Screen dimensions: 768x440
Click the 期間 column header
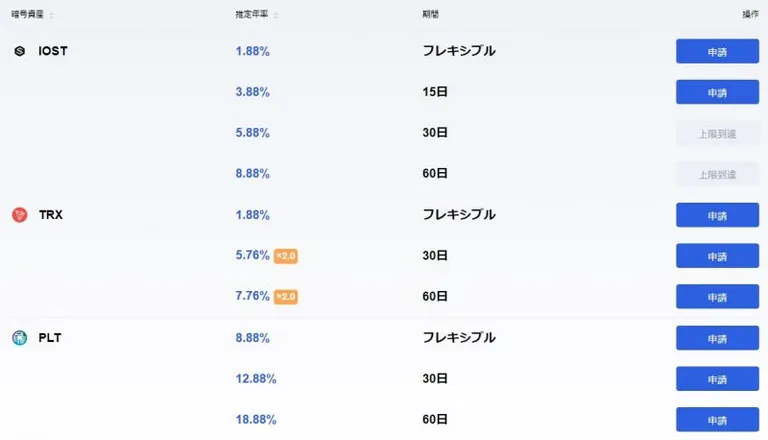431,14
